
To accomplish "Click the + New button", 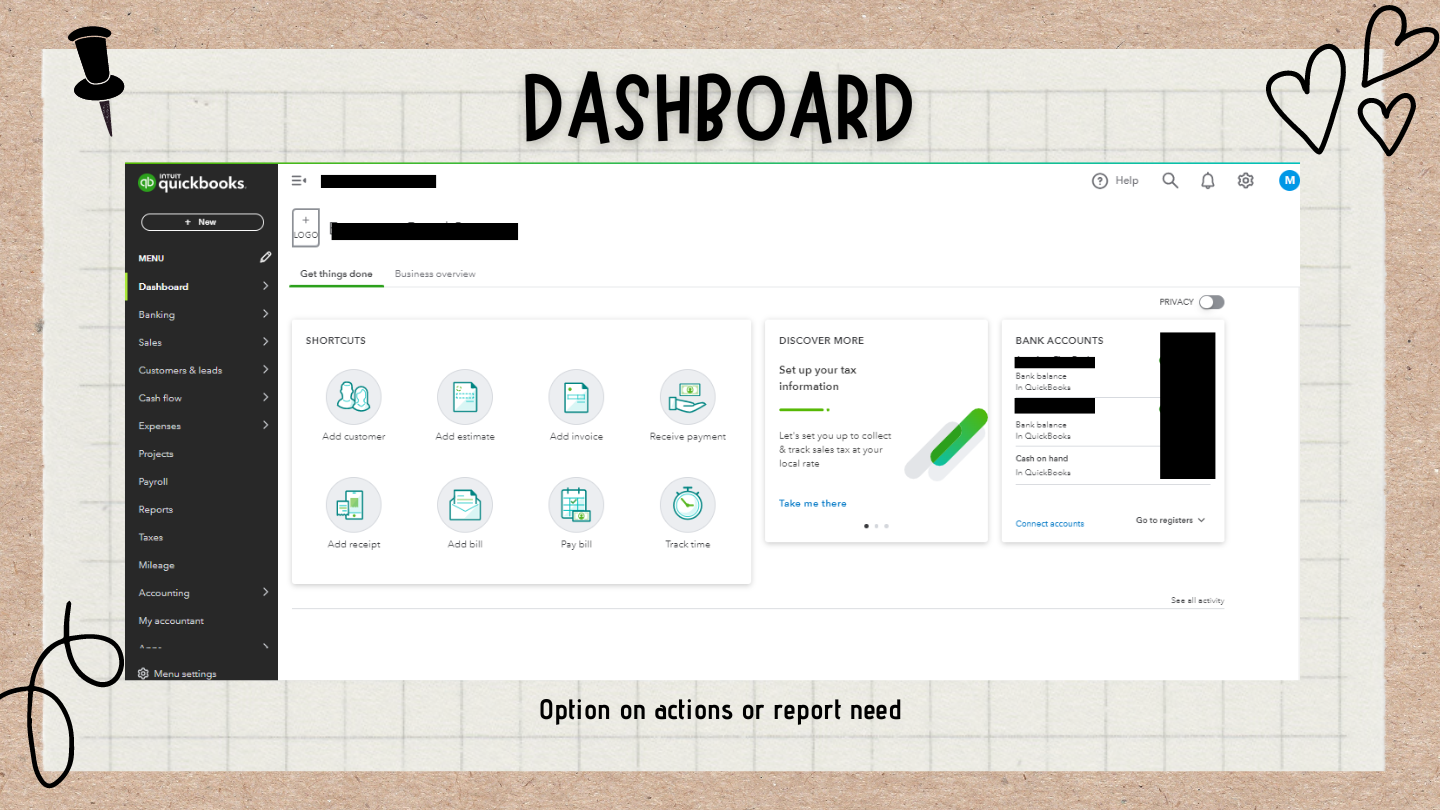I will click(202, 222).
